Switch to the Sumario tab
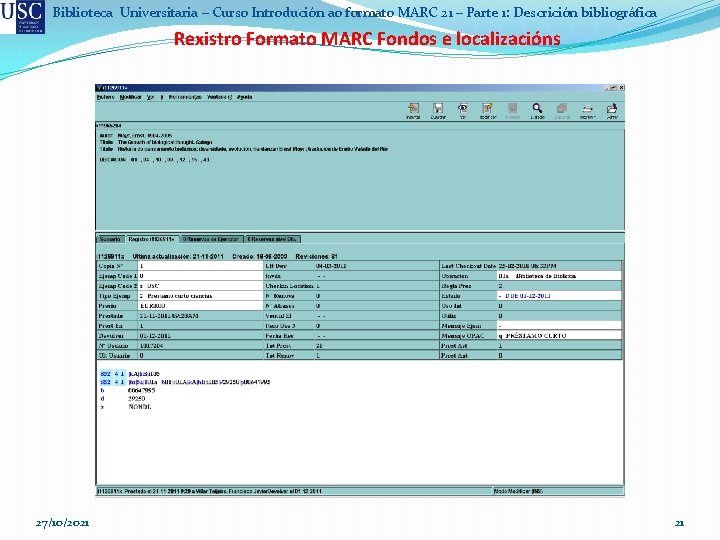This screenshot has height=540, width=720. [x=110, y=239]
